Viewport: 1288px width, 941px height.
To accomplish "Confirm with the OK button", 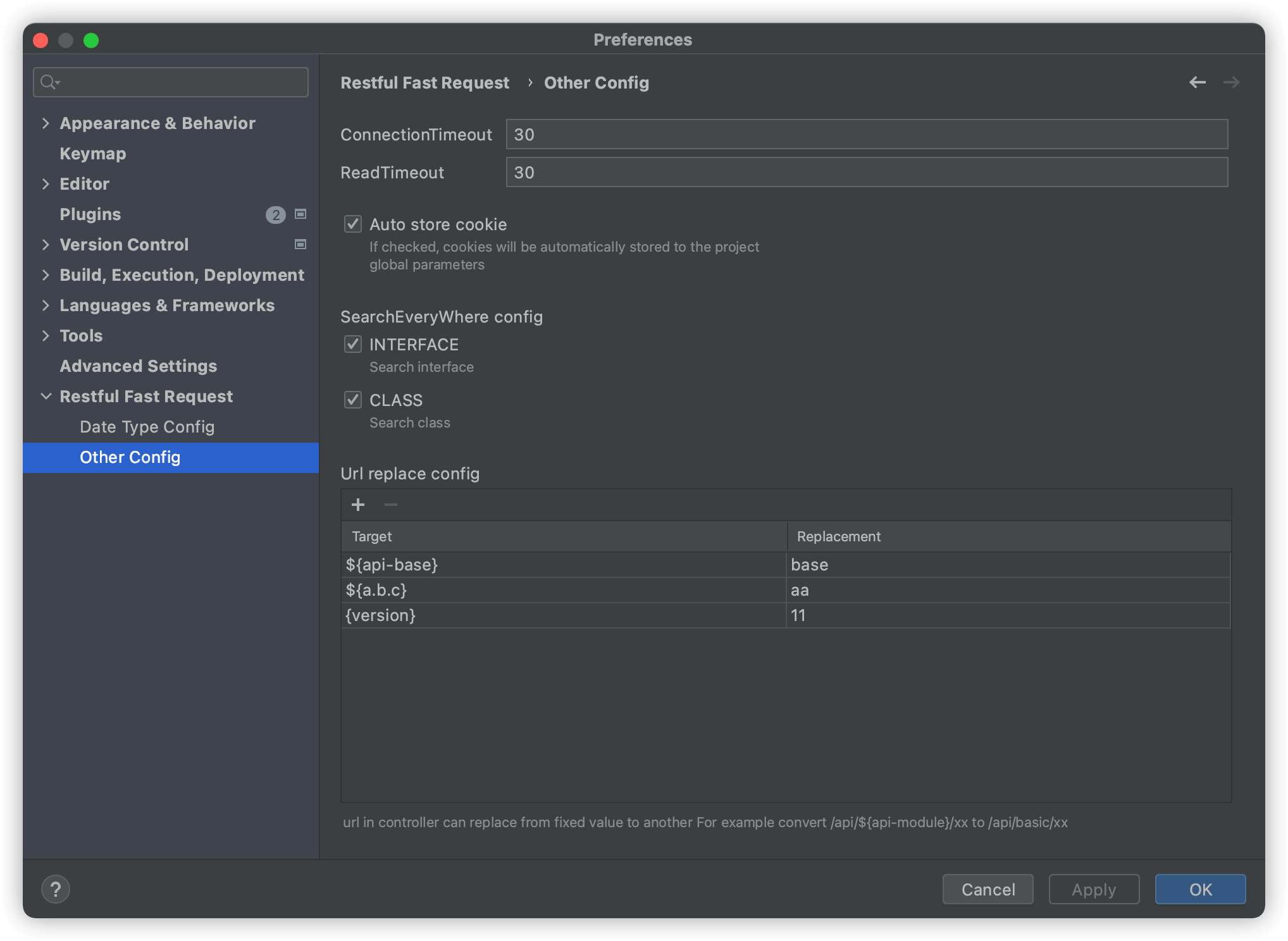I will click(1199, 889).
